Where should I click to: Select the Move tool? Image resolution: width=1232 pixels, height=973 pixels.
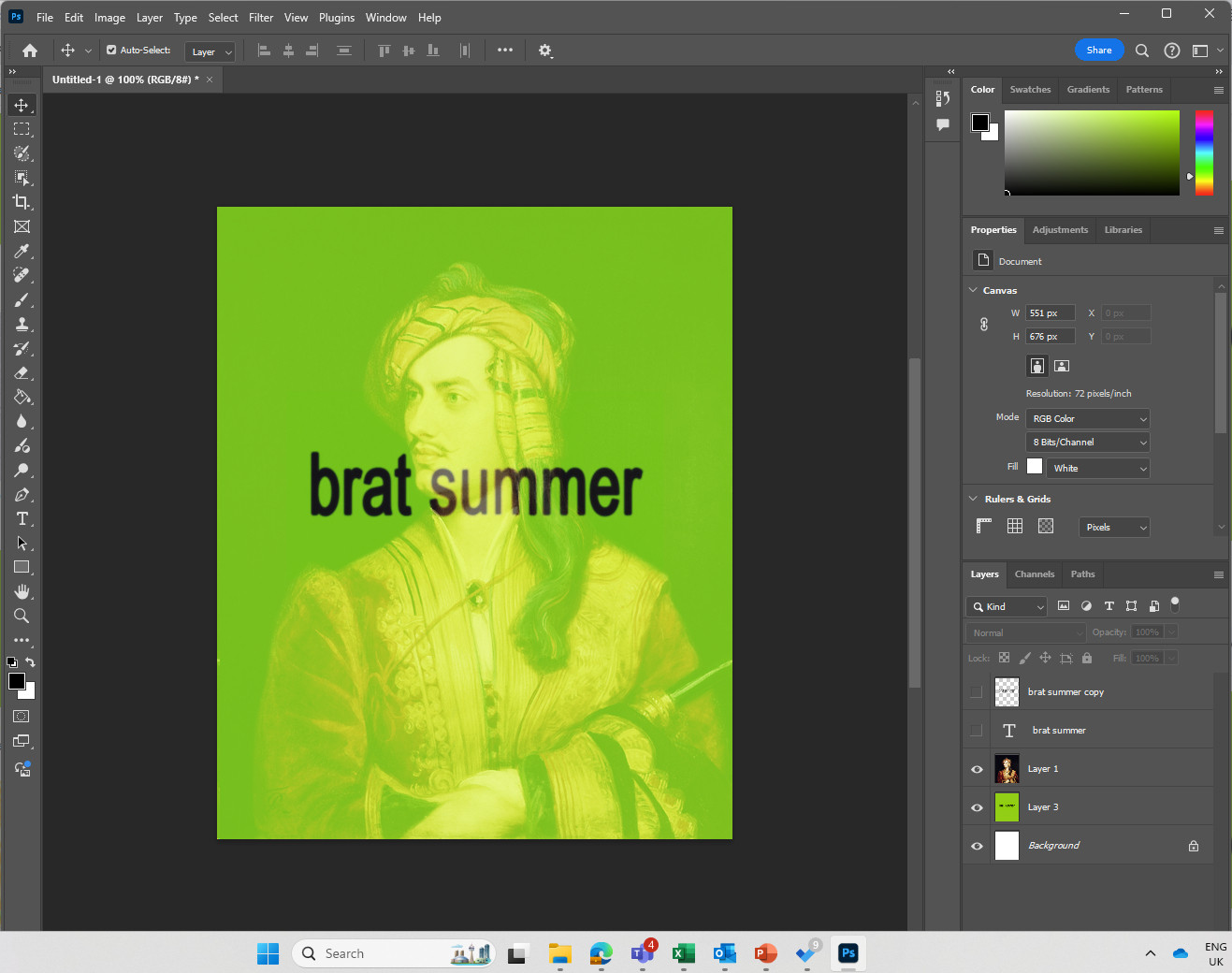[x=22, y=105]
